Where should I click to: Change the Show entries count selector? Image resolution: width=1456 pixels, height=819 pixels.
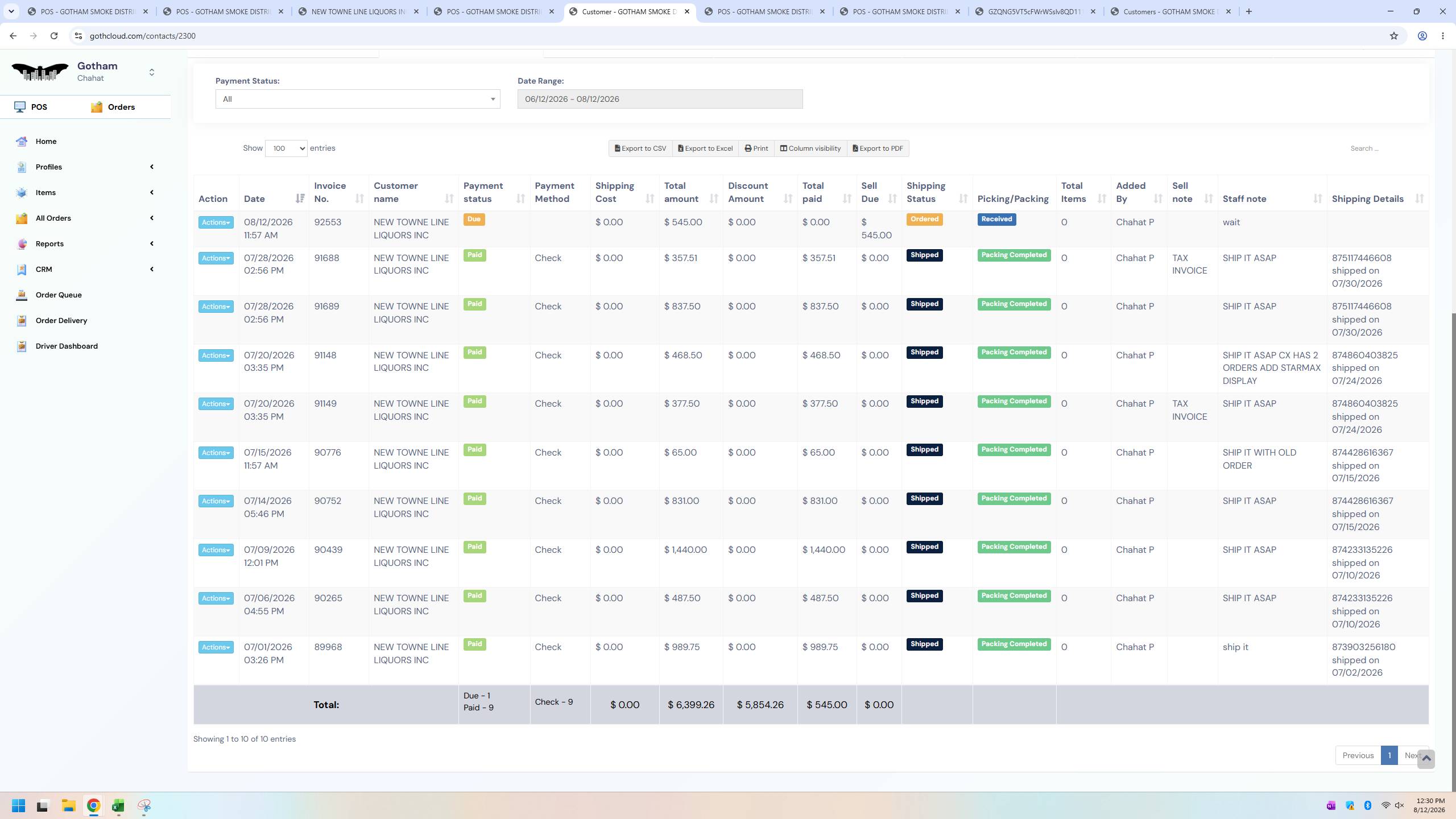tap(286, 148)
